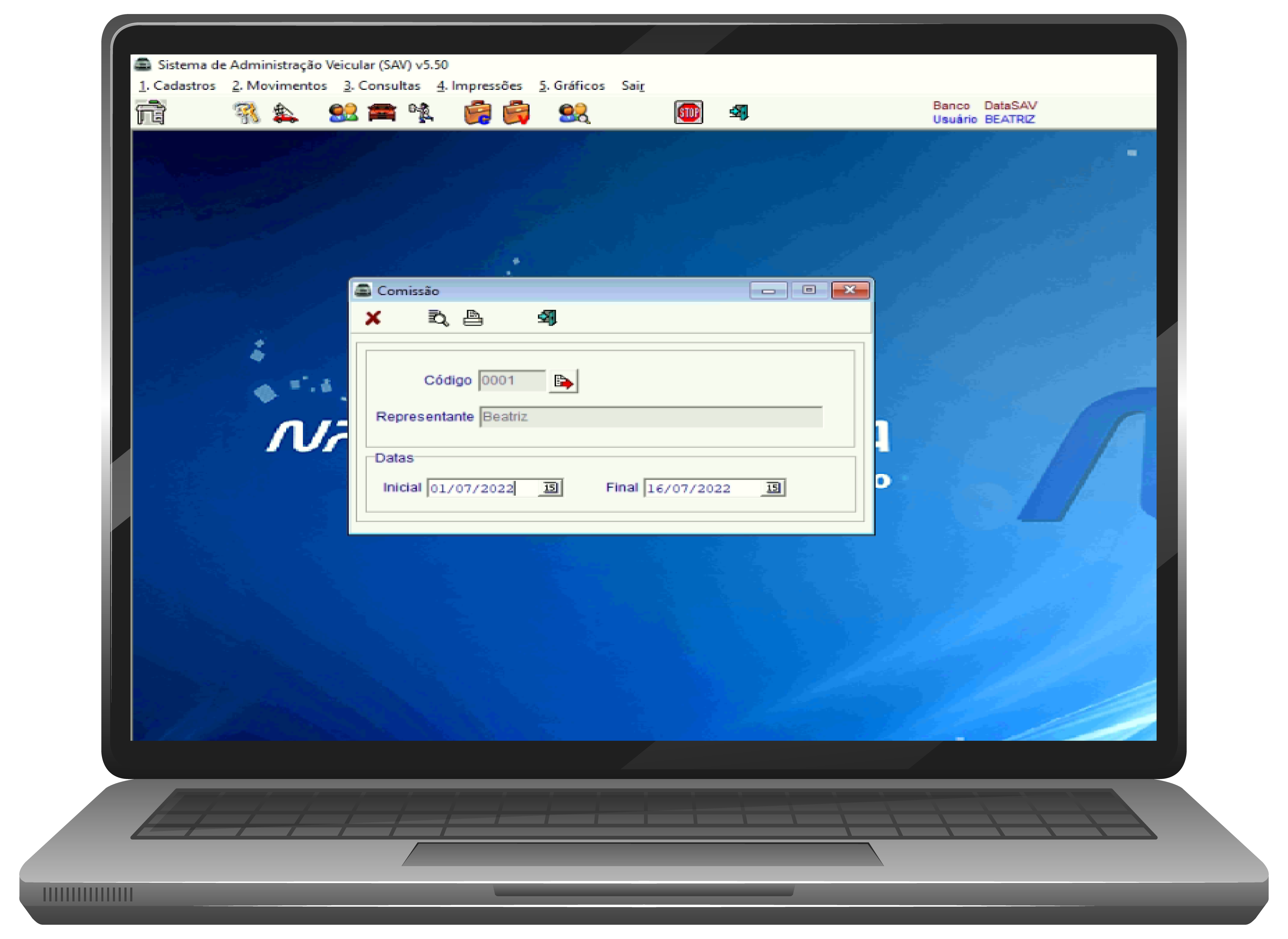Click the exit door icon in Comissão toolbar
1288x939 pixels.
(x=548, y=318)
